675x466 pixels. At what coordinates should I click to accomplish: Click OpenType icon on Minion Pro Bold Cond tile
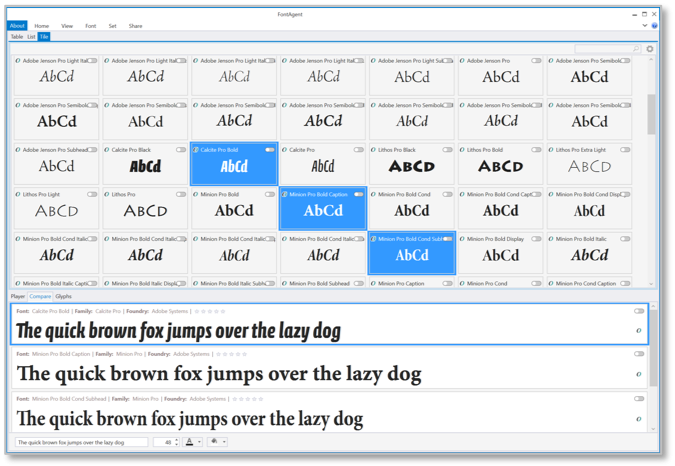[x=373, y=194]
